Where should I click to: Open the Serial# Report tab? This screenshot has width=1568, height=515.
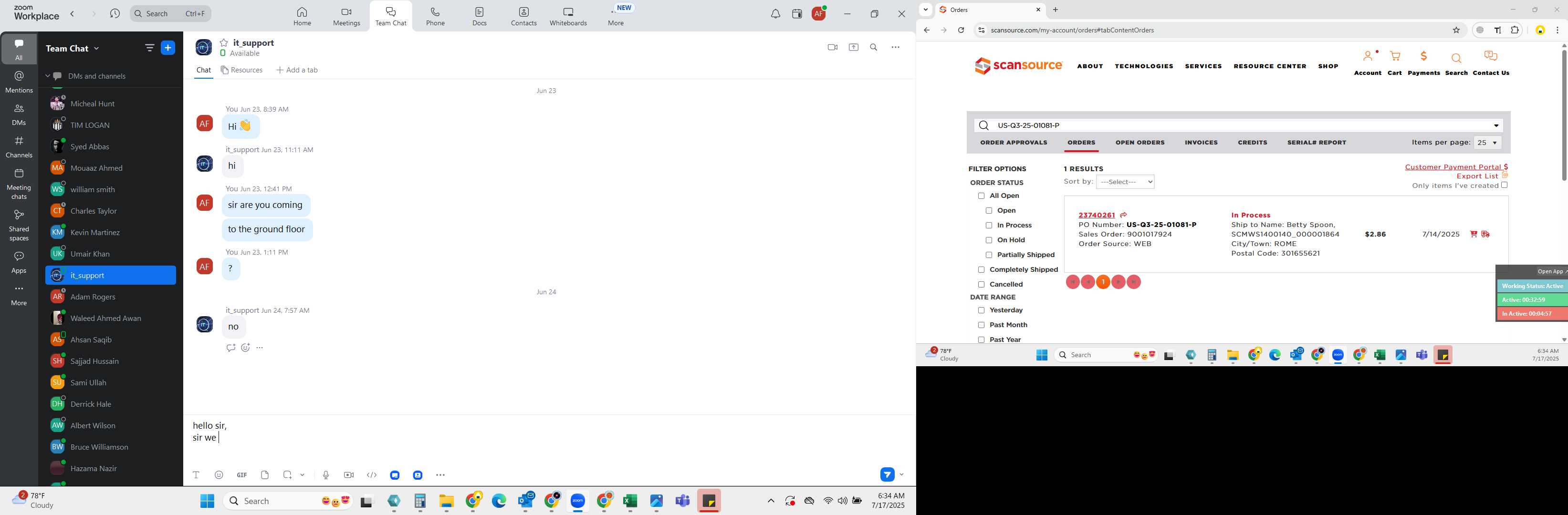[x=1317, y=143]
